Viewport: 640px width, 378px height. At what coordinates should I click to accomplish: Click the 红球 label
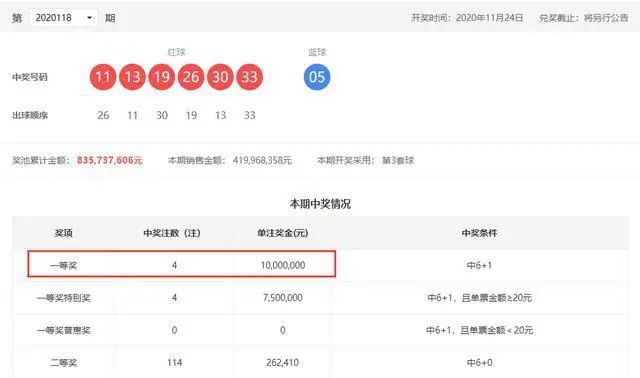pyautogui.click(x=176, y=52)
